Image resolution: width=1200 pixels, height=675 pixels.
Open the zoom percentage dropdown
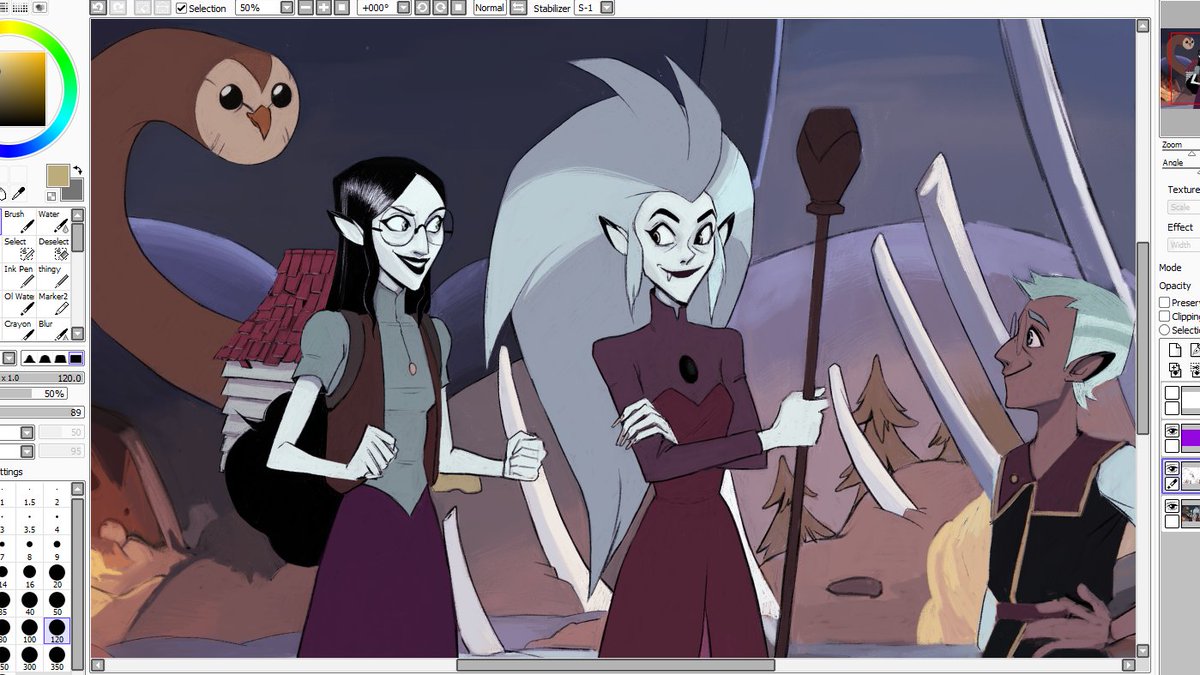(x=287, y=7)
